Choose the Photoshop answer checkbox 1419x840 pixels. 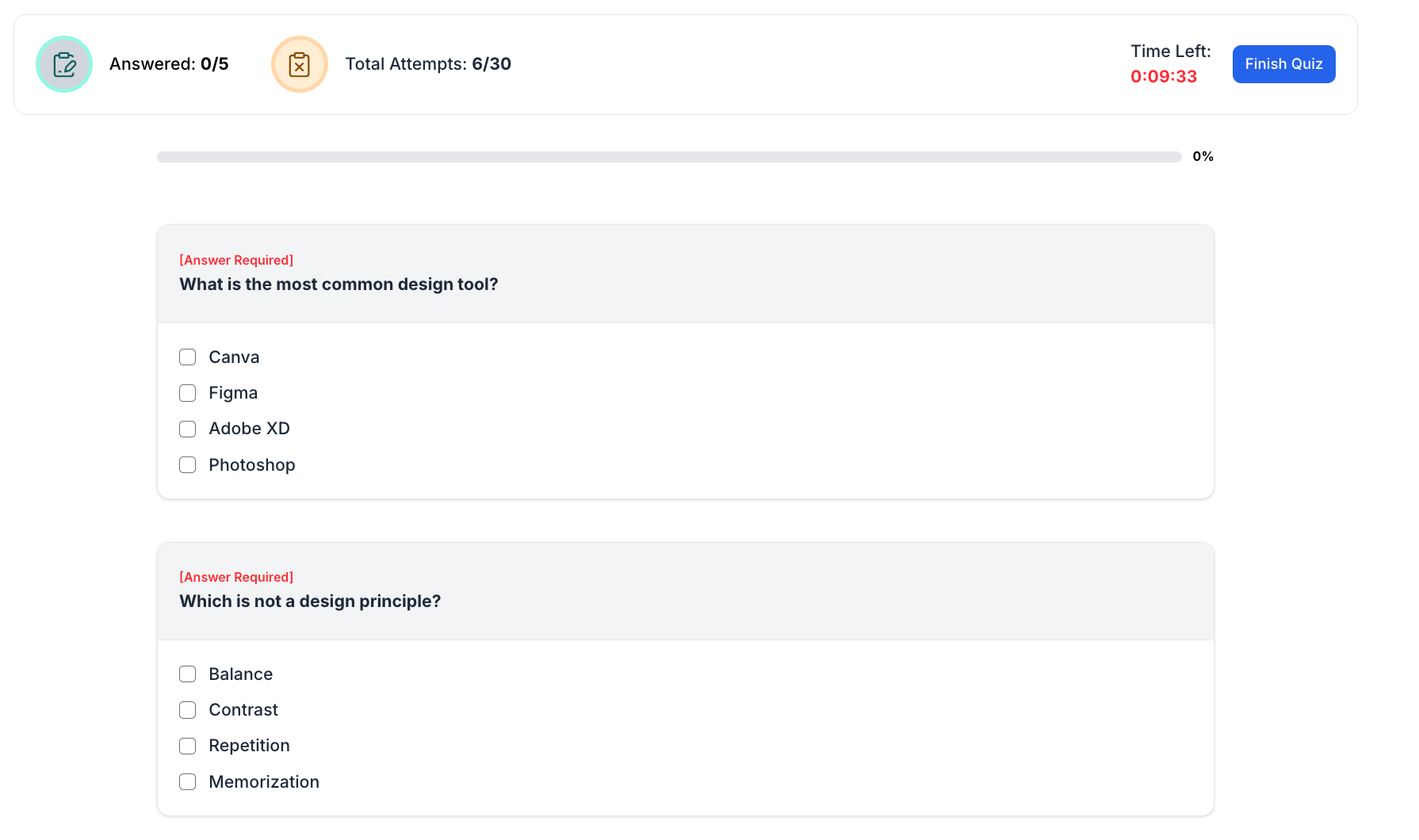pos(188,465)
